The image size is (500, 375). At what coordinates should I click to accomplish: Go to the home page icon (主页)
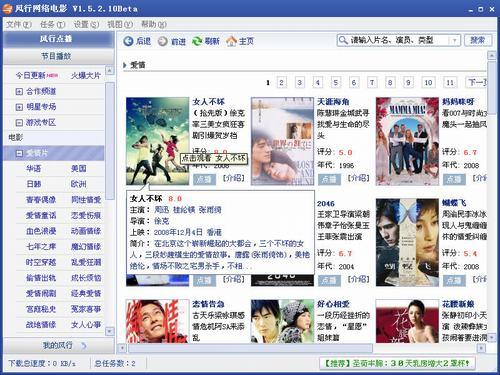[231, 41]
